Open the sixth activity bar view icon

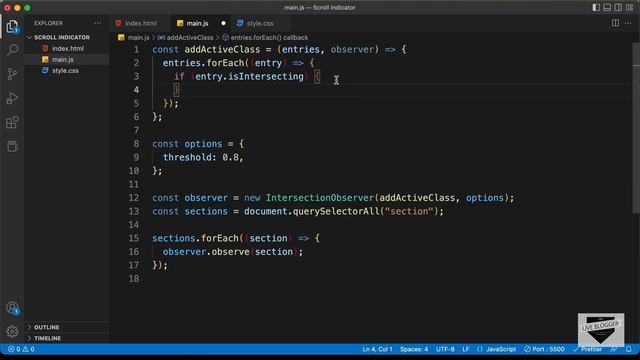12,146
